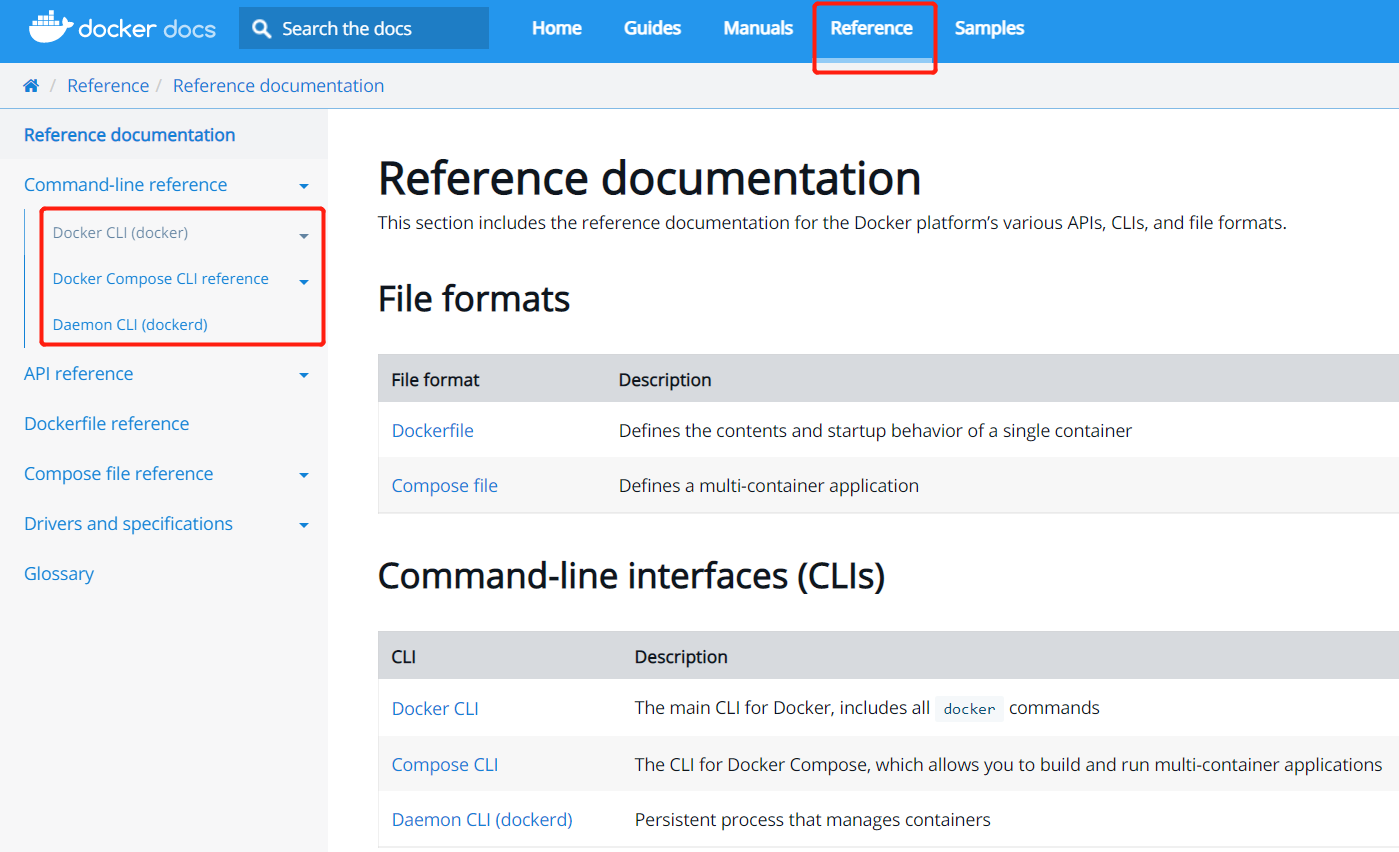Open the Samples tab
This screenshot has width=1399, height=852.
click(989, 28)
